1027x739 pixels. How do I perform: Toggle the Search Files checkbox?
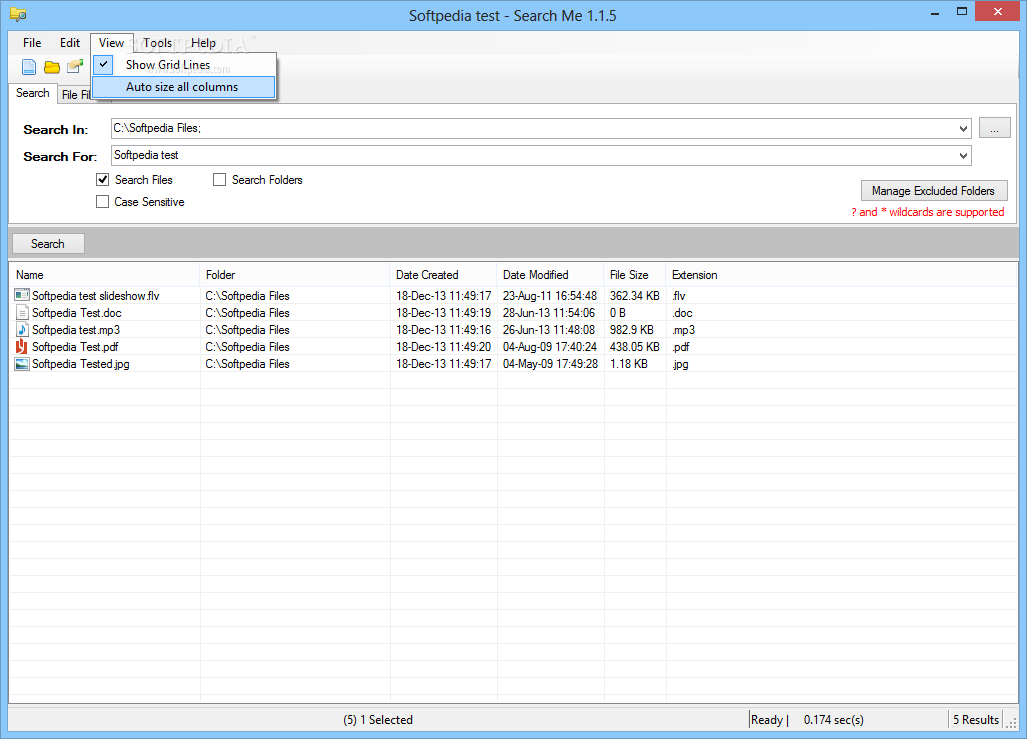click(102, 180)
